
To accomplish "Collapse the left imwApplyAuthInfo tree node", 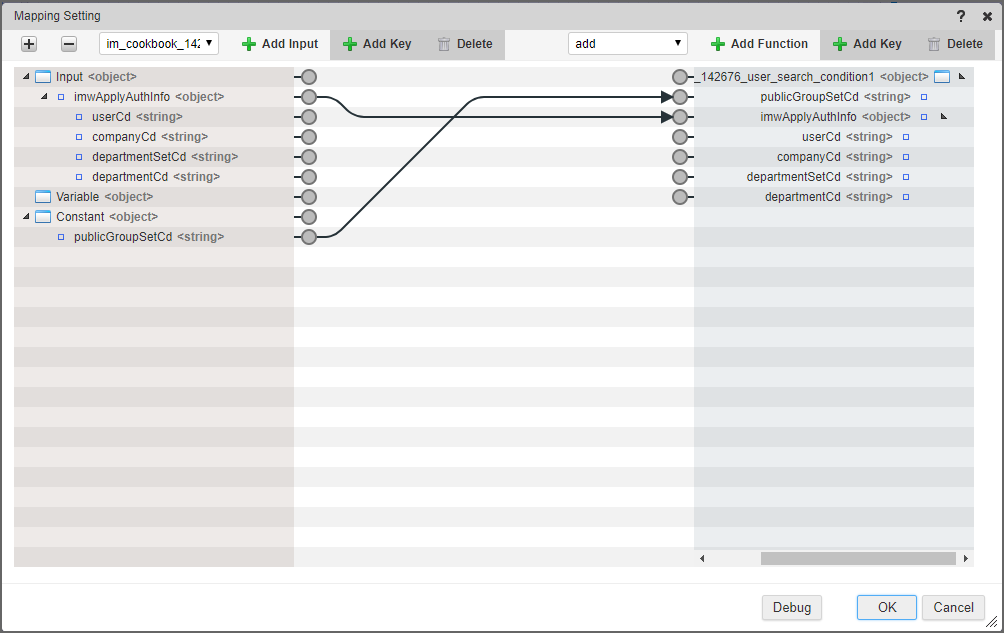I will 44,97.
